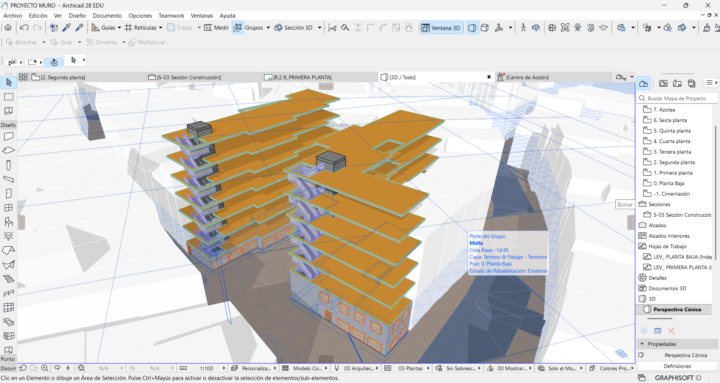720x383 pixels.
Task: Toggle axonometry view cube icon
Action: tap(484, 28)
